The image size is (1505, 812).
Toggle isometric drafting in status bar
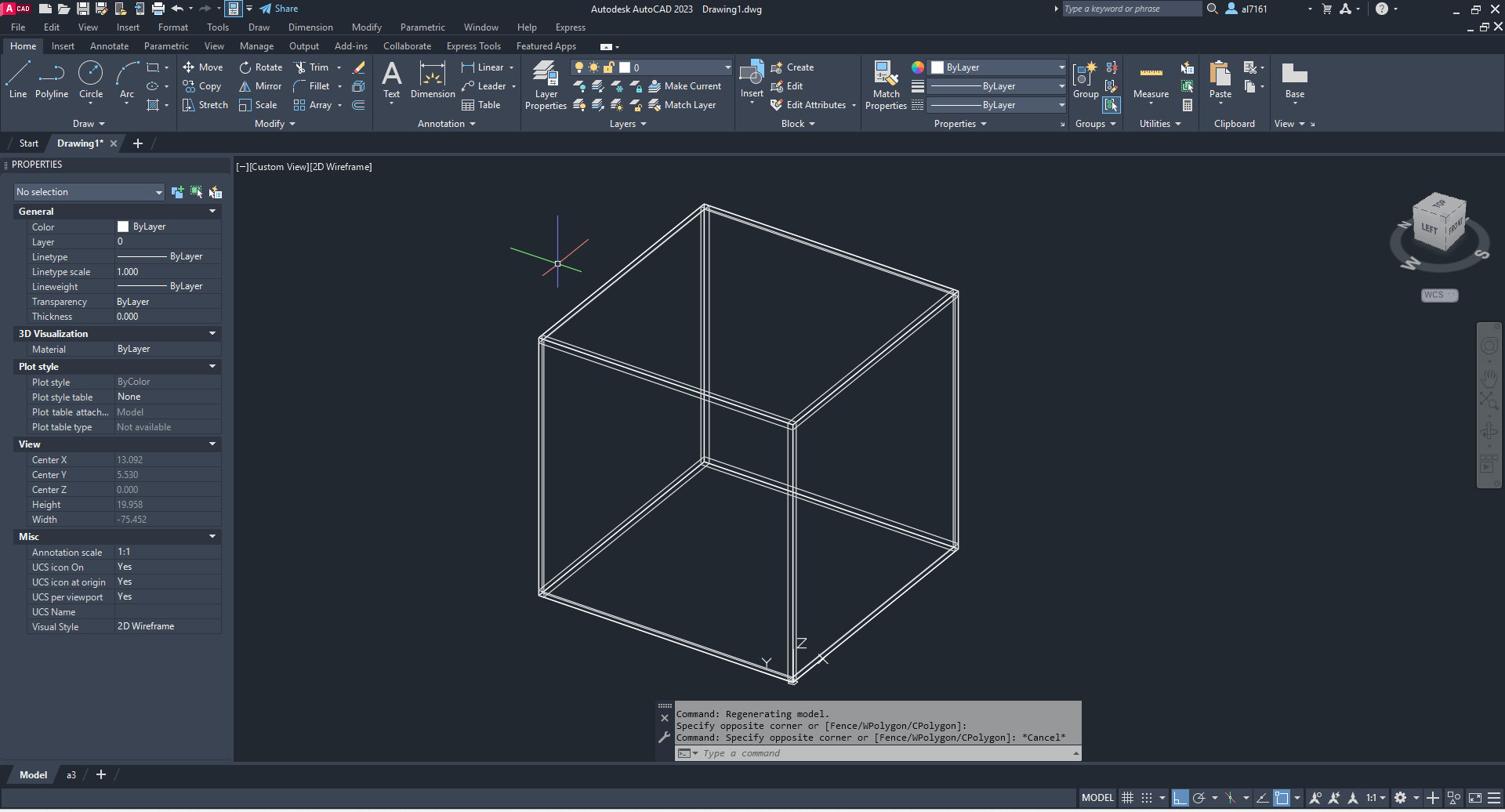pyautogui.click(x=1230, y=798)
